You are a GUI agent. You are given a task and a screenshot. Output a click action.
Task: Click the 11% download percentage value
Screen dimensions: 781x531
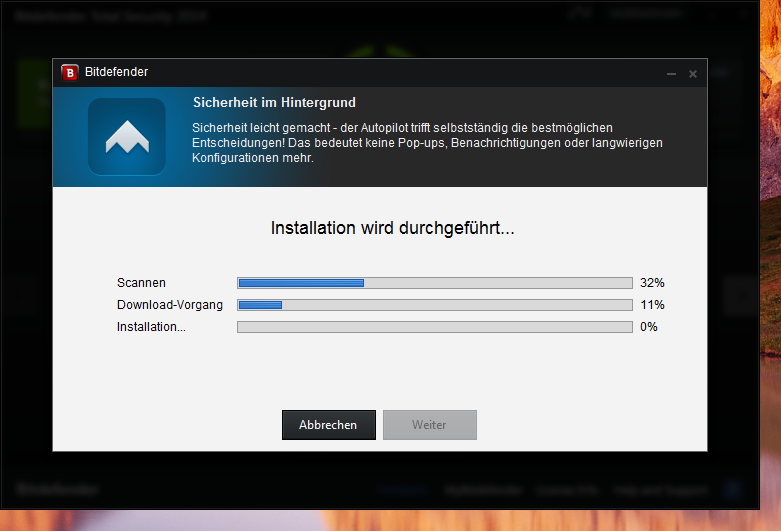(652, 305)
